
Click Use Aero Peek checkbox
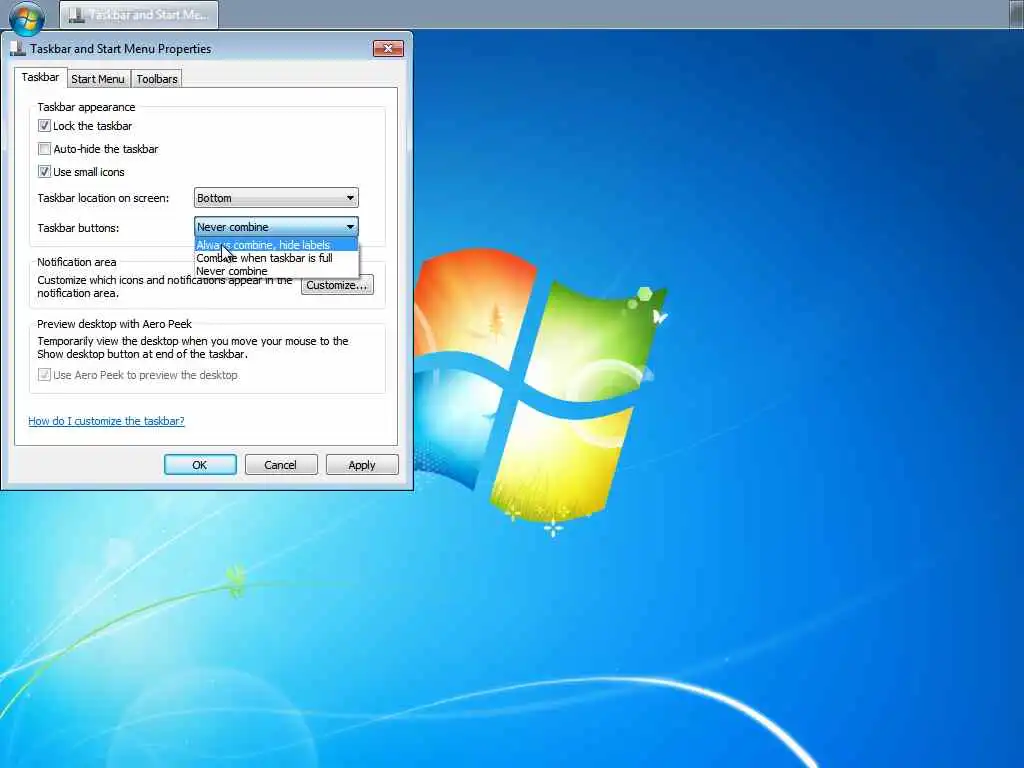coord(44,375)
